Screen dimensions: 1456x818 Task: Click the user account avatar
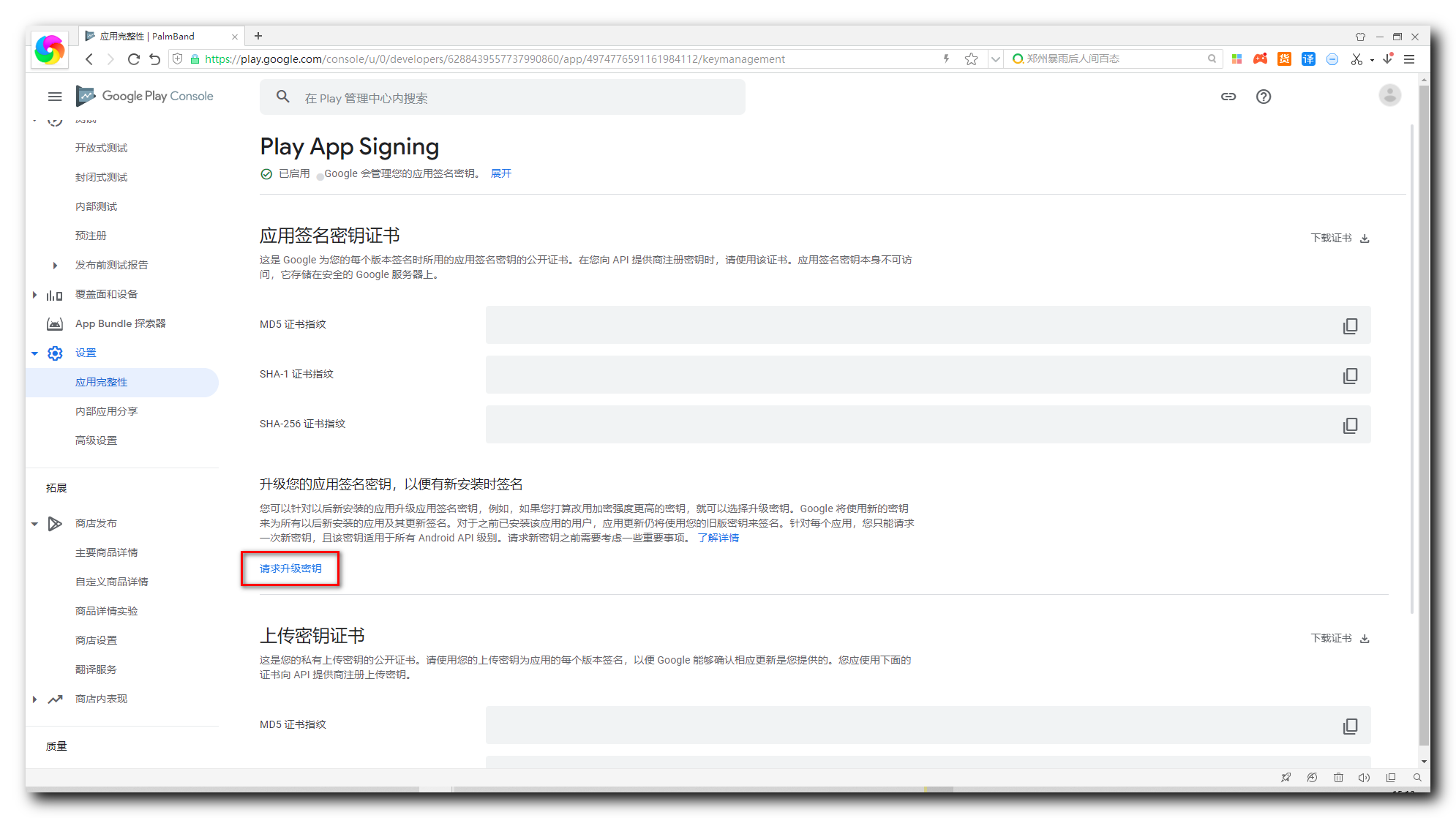[x=1389, y=96]
